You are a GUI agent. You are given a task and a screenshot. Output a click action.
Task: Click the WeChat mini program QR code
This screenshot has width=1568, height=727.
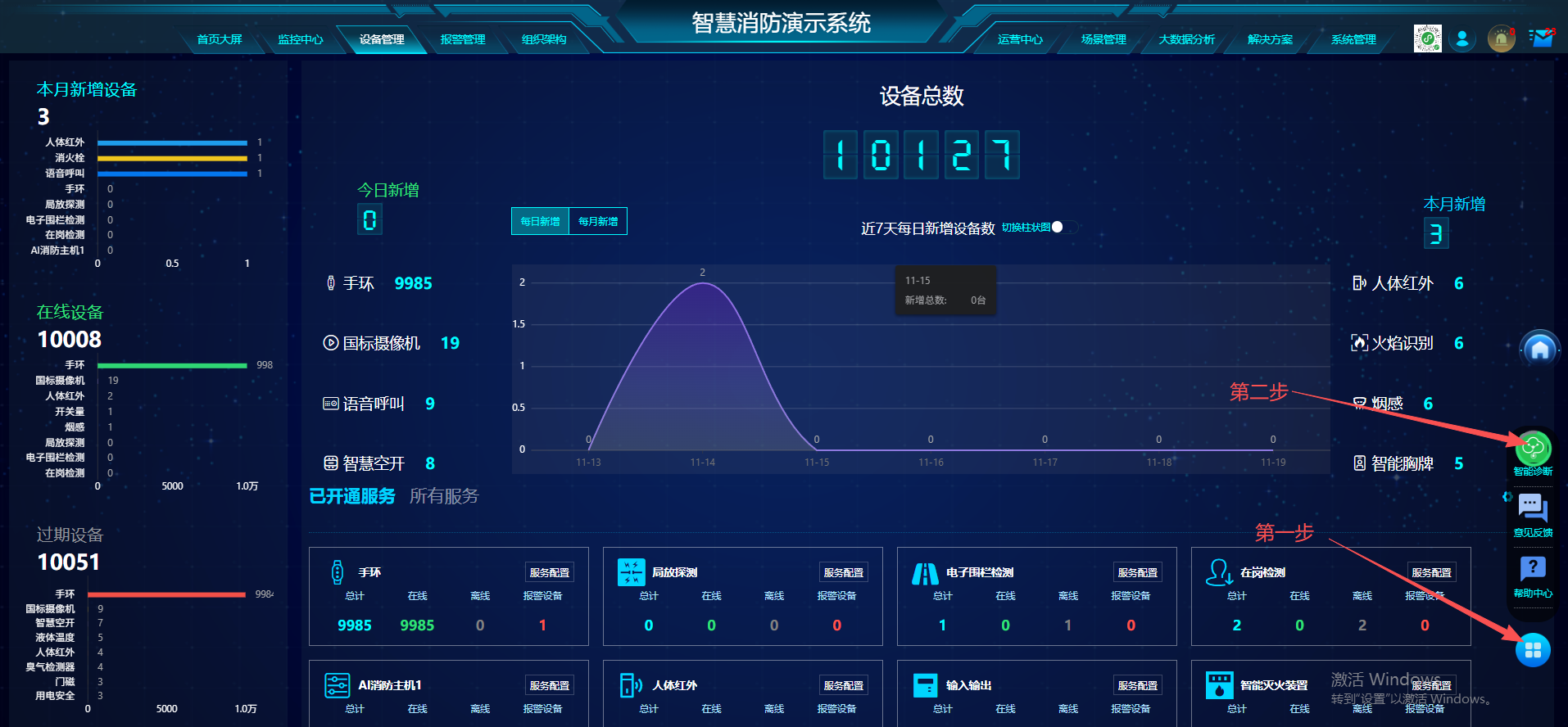click(1427, 38)
